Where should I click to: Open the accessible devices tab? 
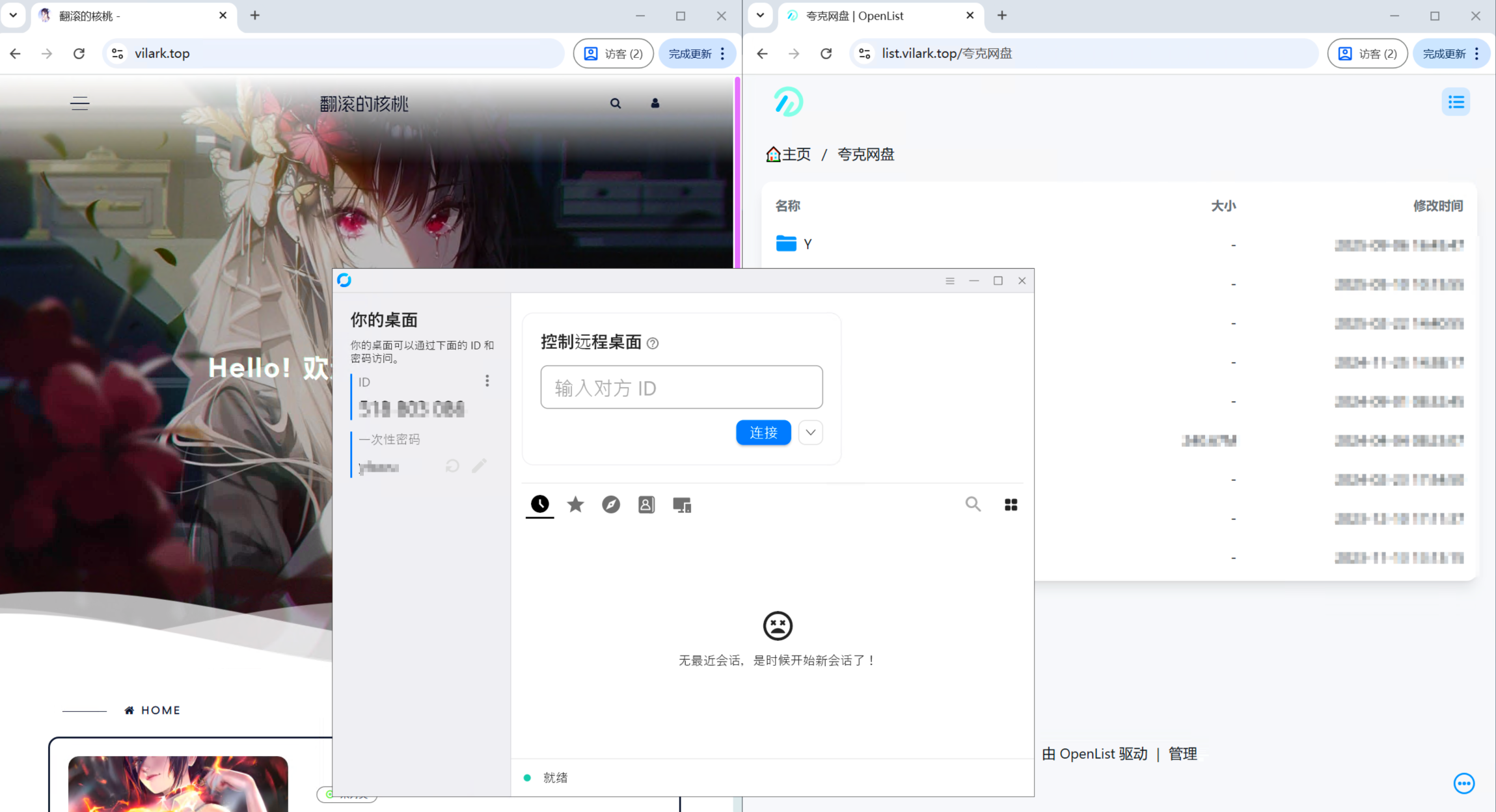coord(681,505)
